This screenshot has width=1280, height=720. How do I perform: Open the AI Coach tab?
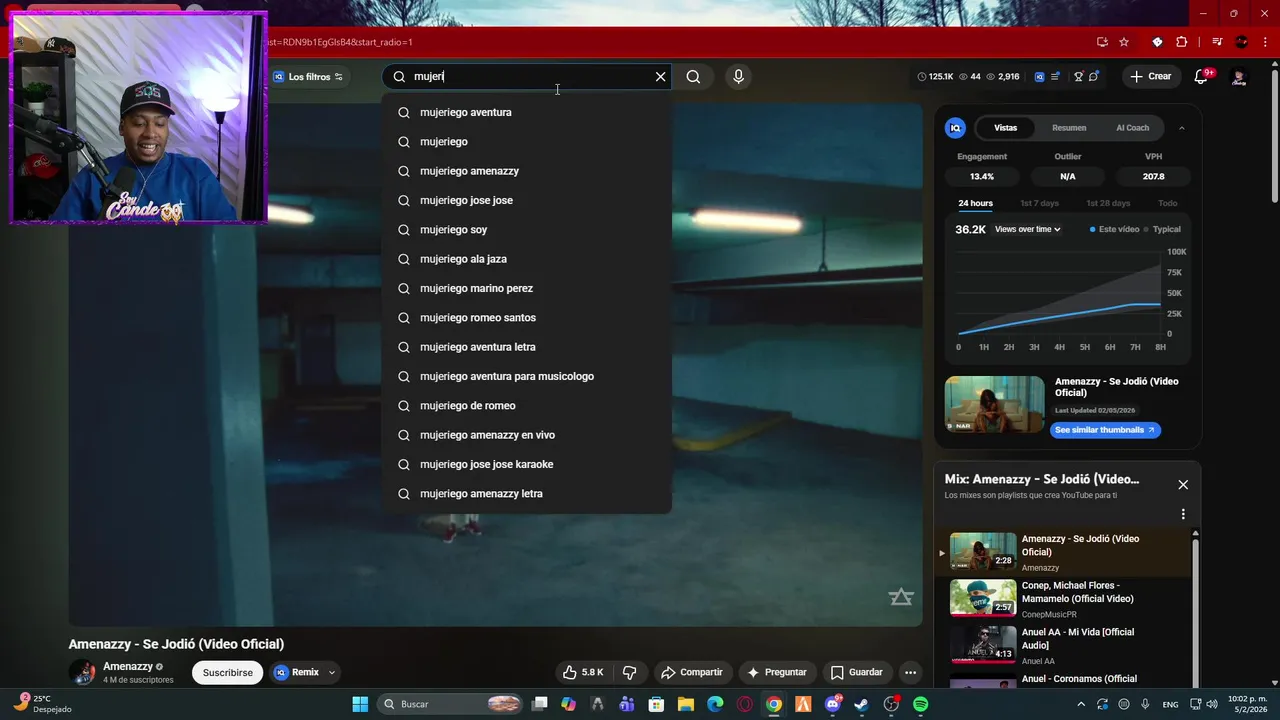1133,128
